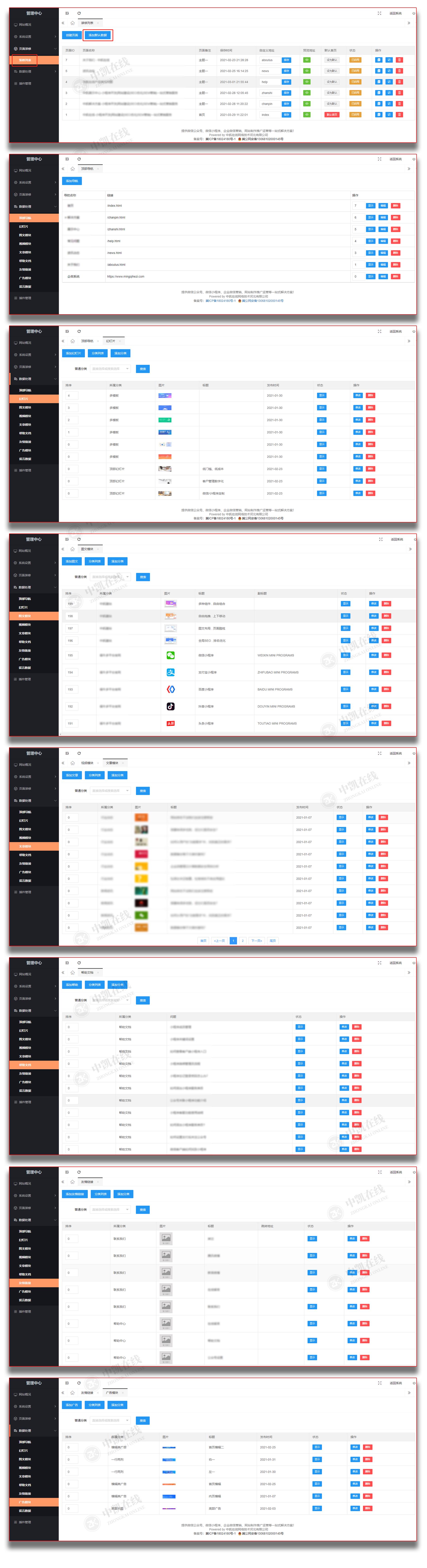The width and height of the screenshot is (427, 1568).
Task: Click Toutiao thumbnail in 头条小程序 row
Action: point(171,724)
